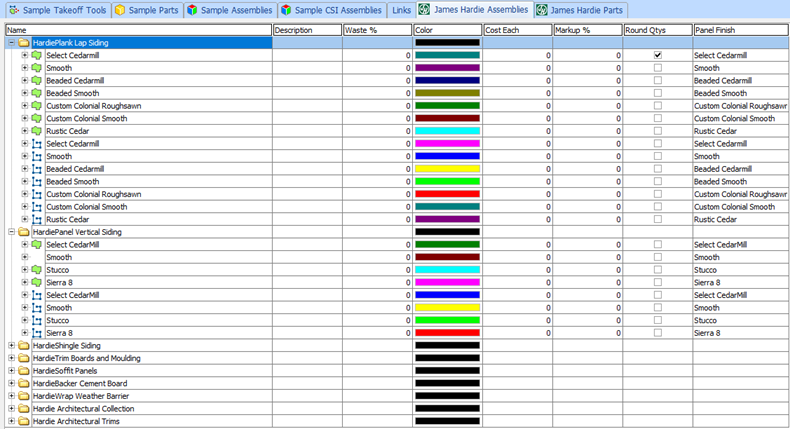Click the Hardie Architectural Trims folder icon
This screenshot has height=429, width=790.
click(24, 421)
